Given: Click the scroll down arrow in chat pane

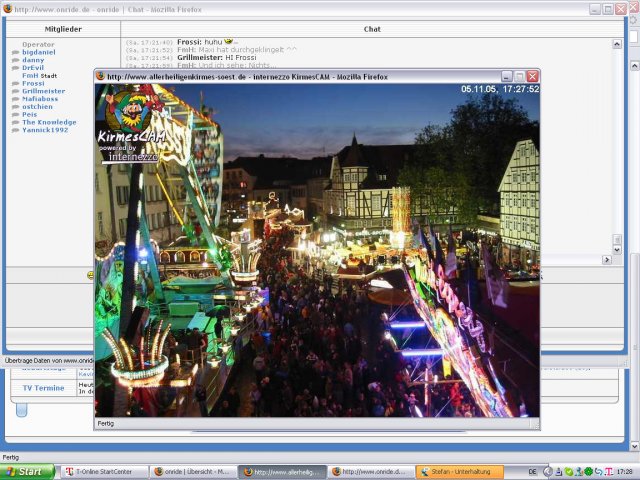Looking at the screenshot, I should [x=617, y=249].
